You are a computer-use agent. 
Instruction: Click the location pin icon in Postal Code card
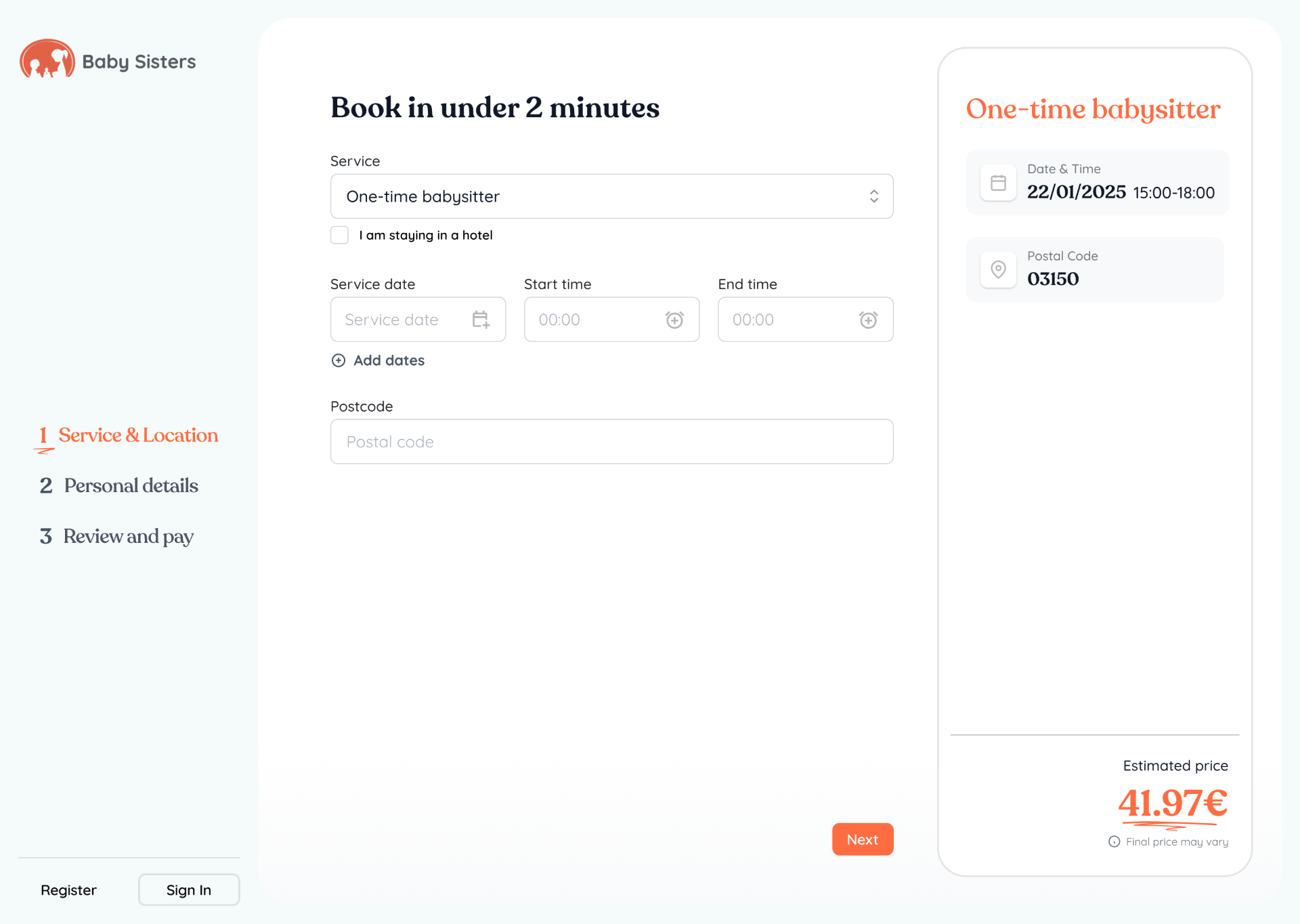click(998, 269)
